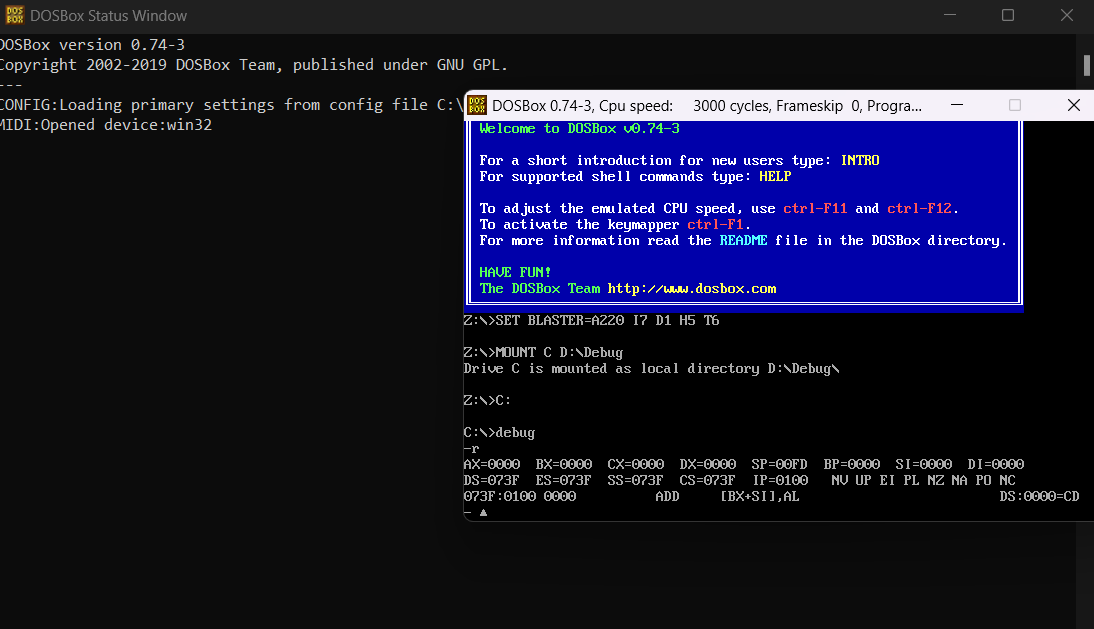
Task: Click the red ctrl-F12 shortcut text
Action: tap(919, 208)
